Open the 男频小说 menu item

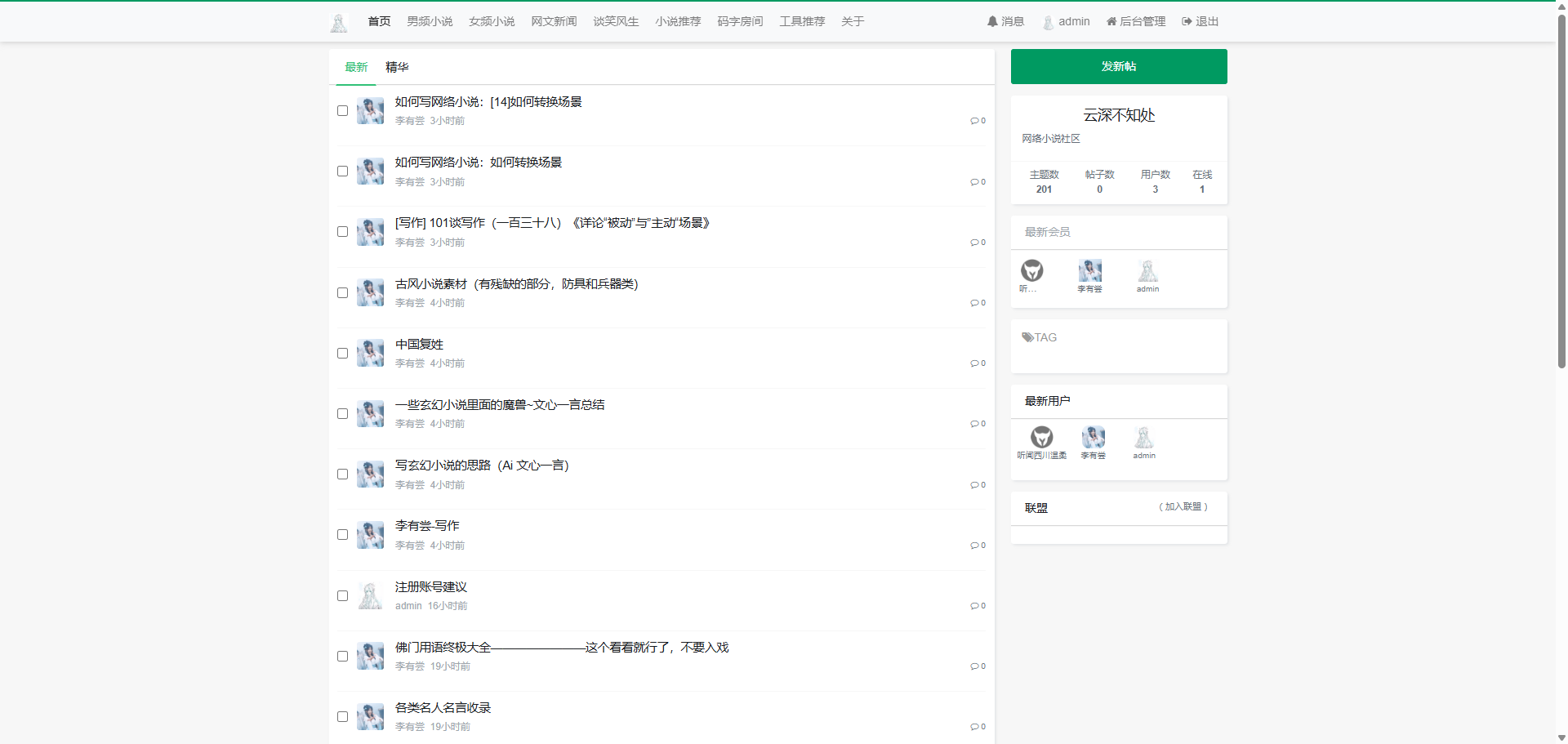pyautogui.click(x=430, y=21)
